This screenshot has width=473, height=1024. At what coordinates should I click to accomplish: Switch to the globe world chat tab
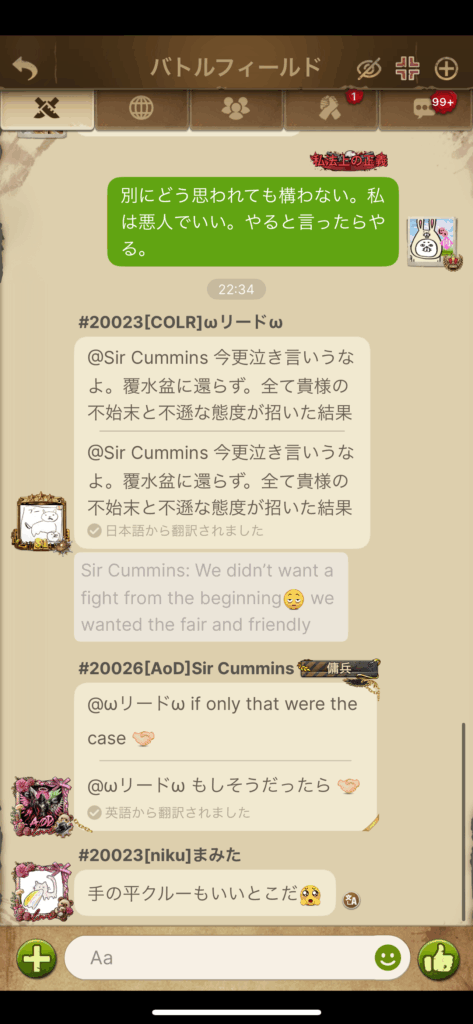[x=141, y=108]
